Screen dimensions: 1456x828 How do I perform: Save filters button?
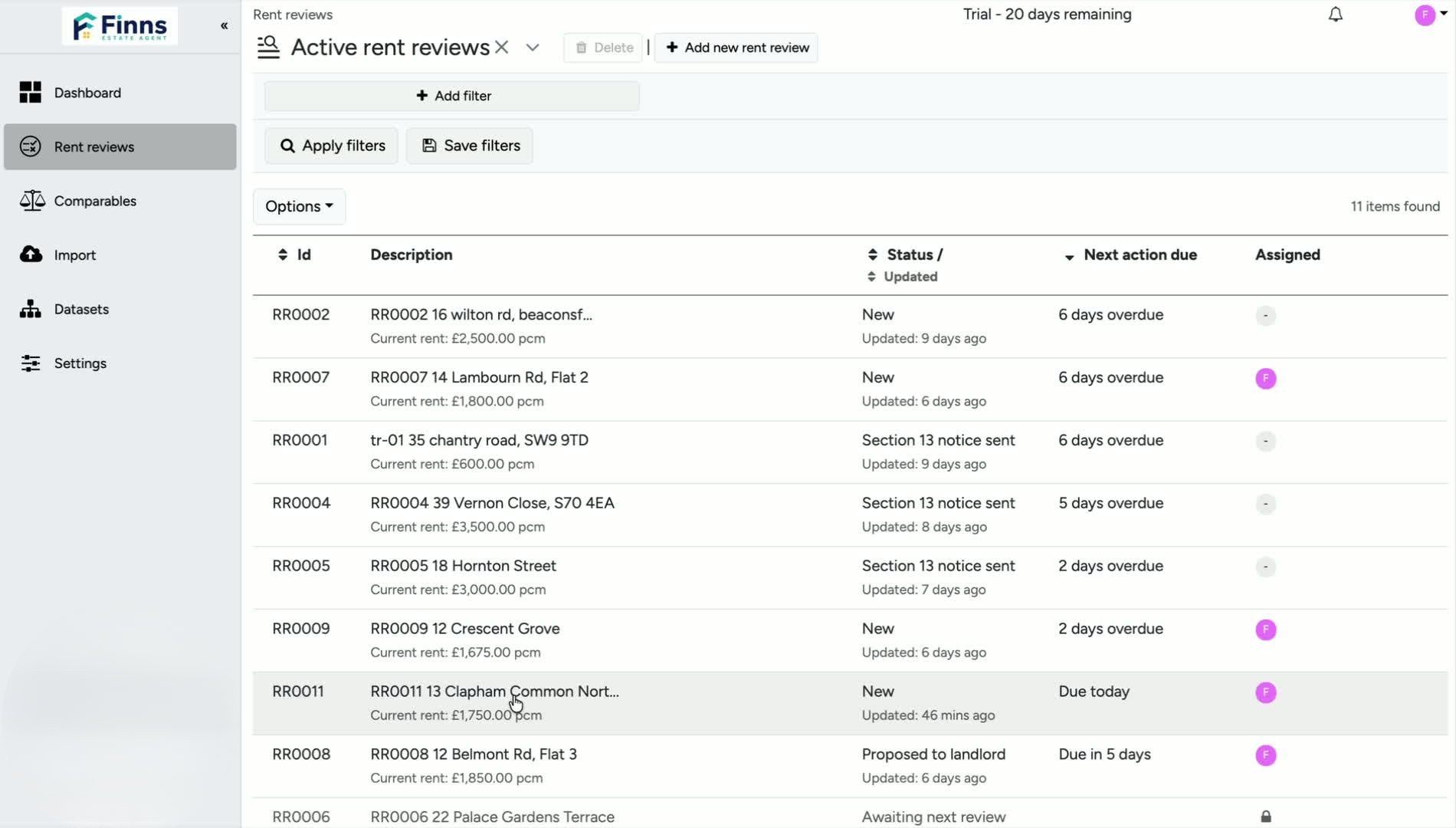[470, 146]
